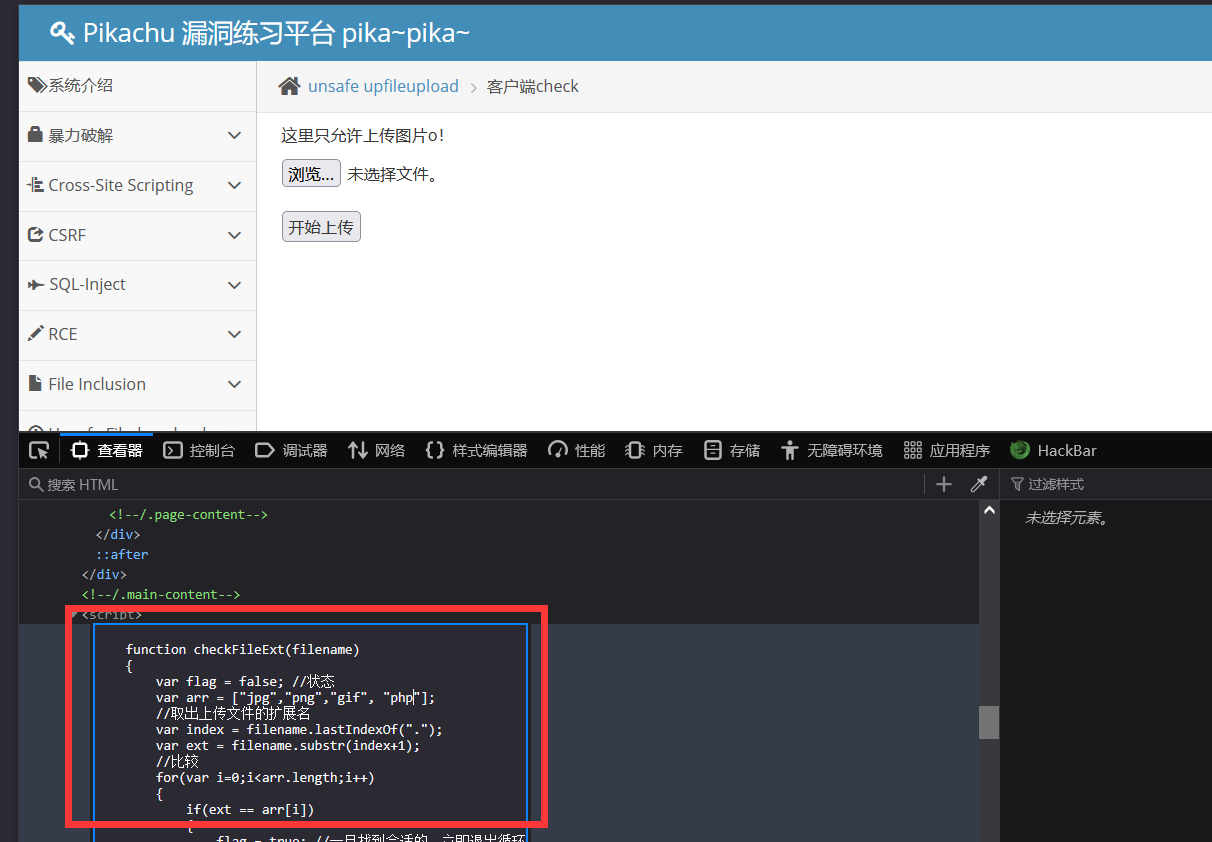Click the <!--/.main-content--> comment line
This screenshot has width=1212, height=842.
point(161,594)
